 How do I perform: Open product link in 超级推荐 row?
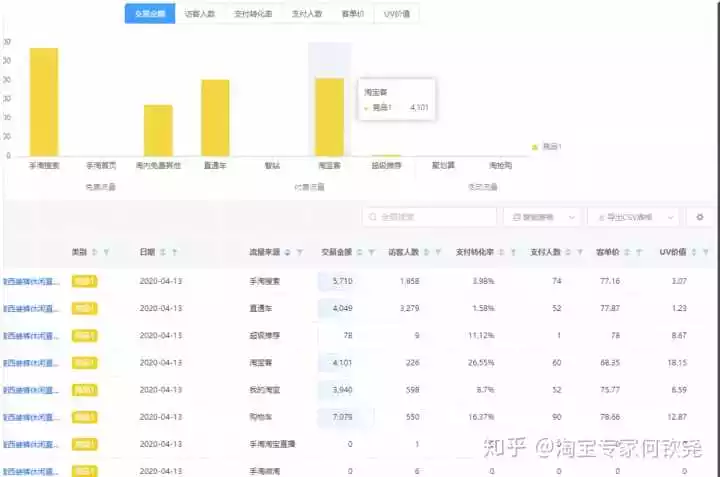tap(31, 336)
